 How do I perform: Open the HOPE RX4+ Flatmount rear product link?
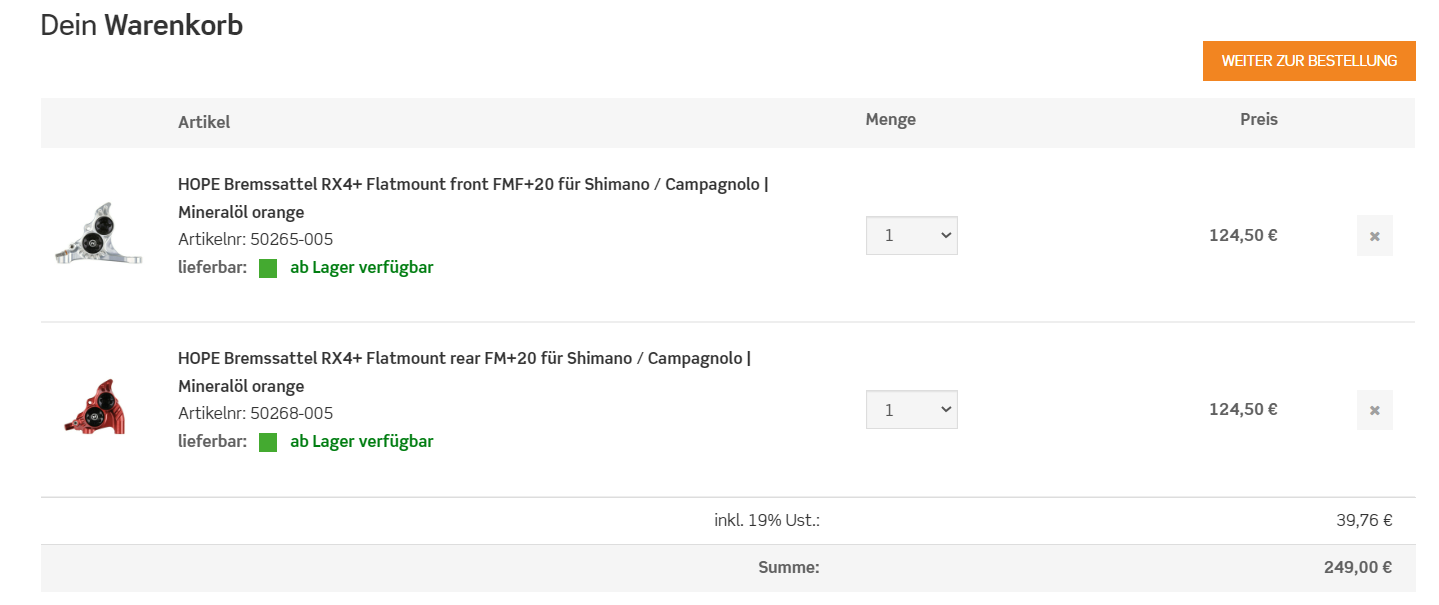point(464,359)
